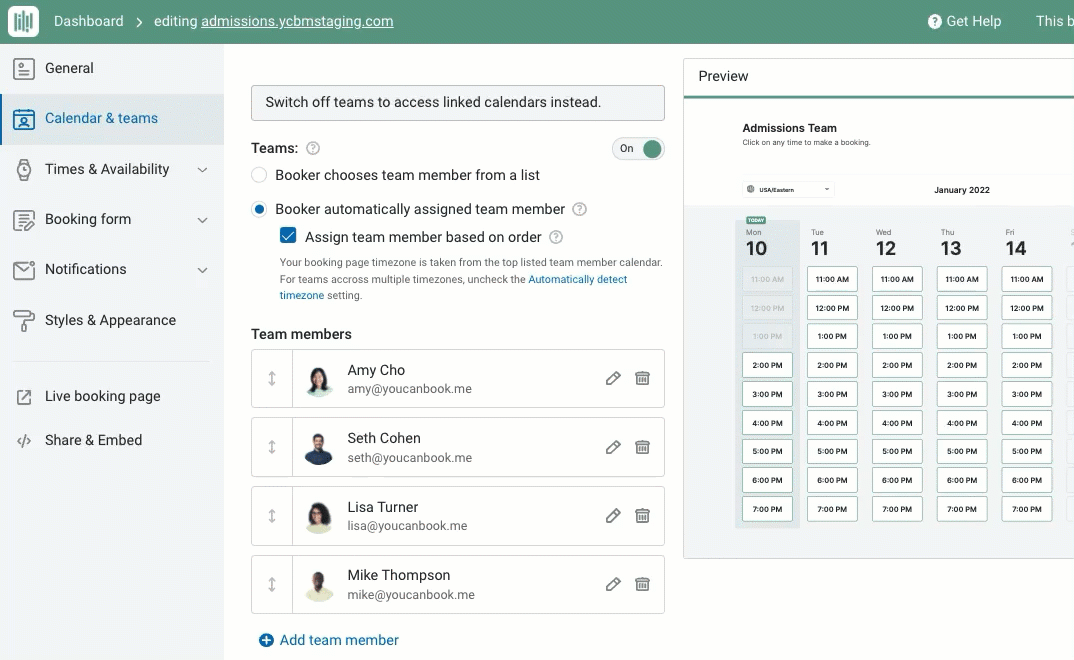This screenshot has height=660, width=1074.
Task: Select Tuesday 11:00 AM slot in preview
Action: pyautogui.click(x=832, y=279)
